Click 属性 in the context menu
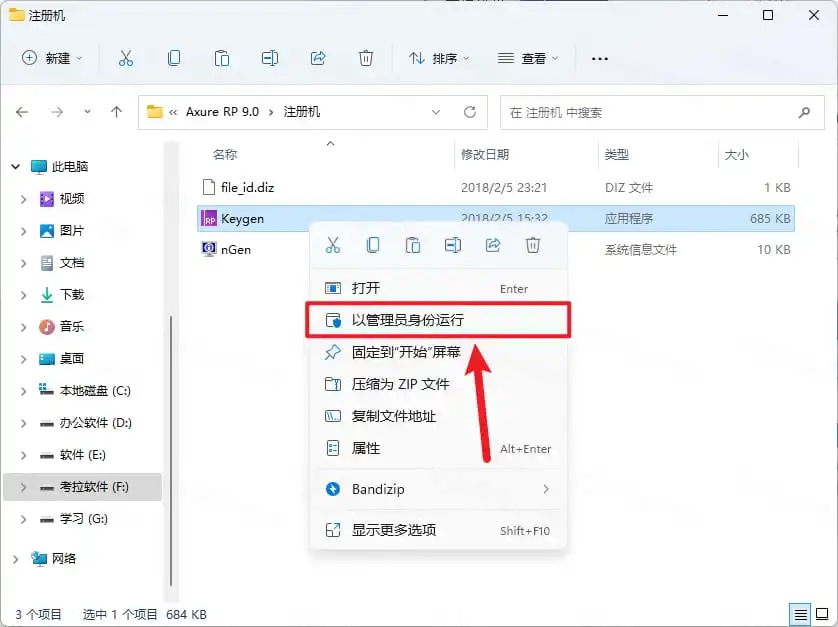The width and height of the screenshot is (838, 627). [x=438, y=448]
